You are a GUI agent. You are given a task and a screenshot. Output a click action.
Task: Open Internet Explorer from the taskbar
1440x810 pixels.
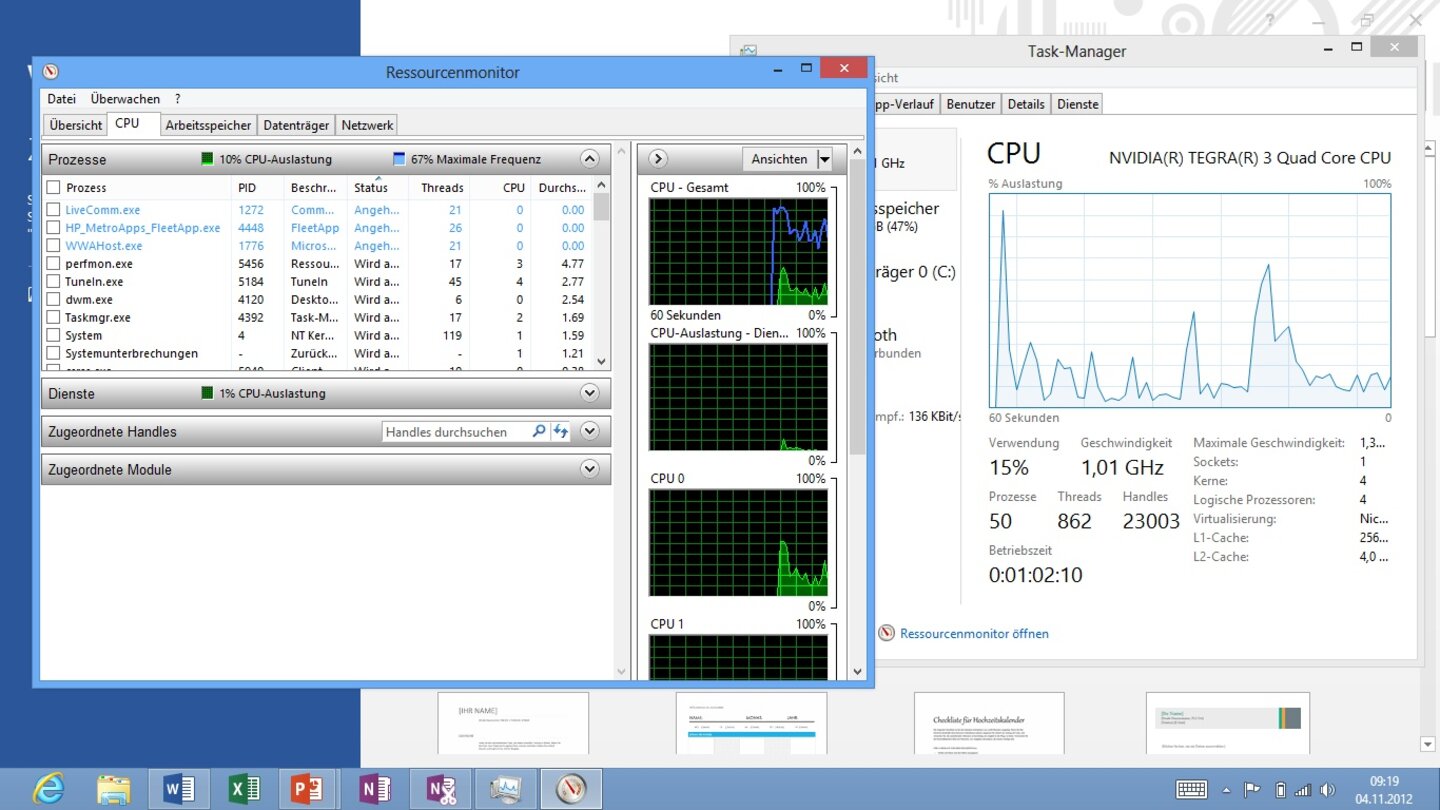tap(47, 789)
